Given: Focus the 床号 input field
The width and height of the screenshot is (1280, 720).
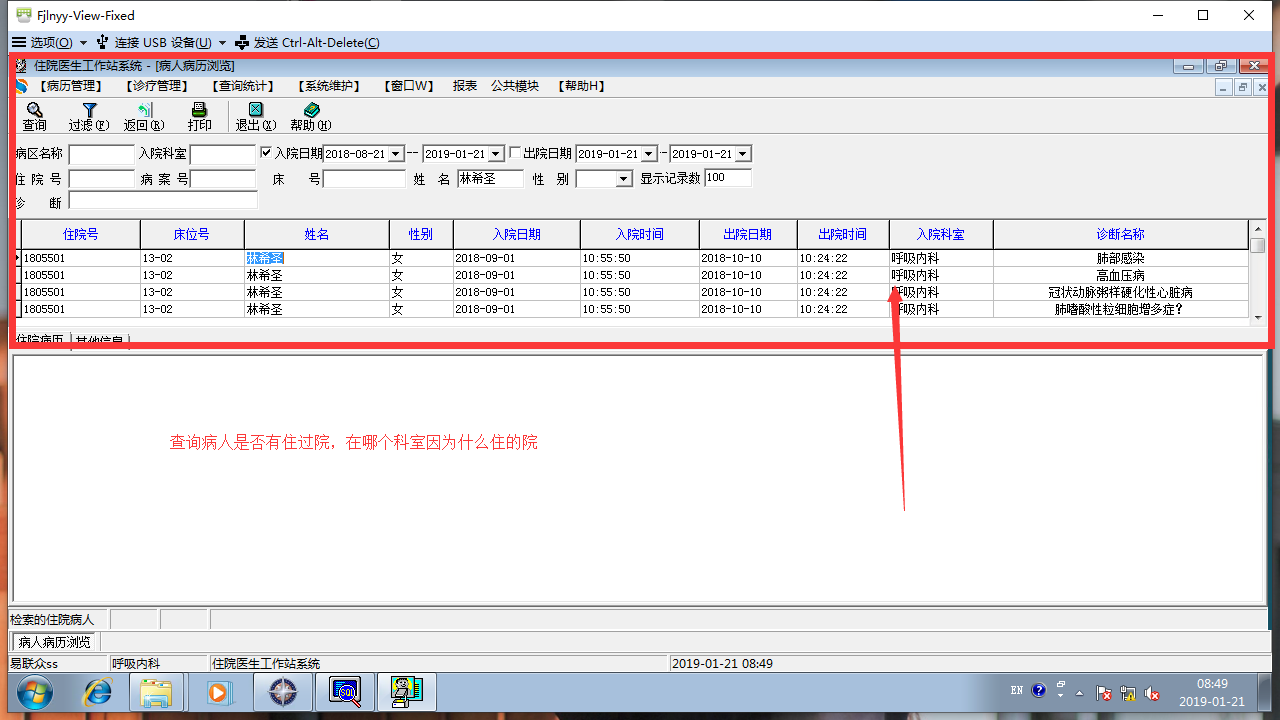Looking at the screenshot, I should (x=364, y=179).
